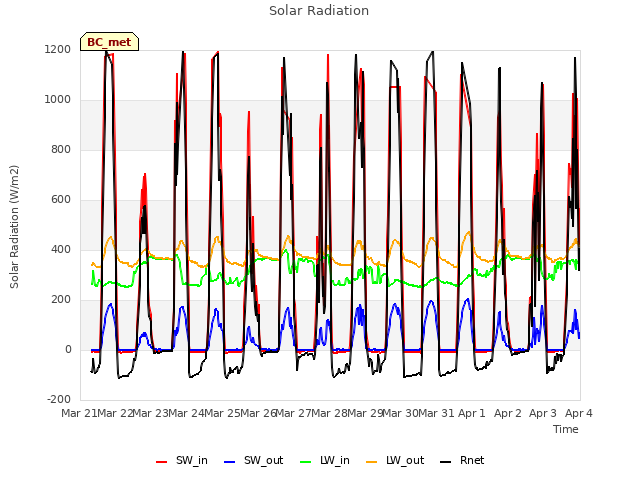Click the Mar 21 x-axis label

click(79, 413)
